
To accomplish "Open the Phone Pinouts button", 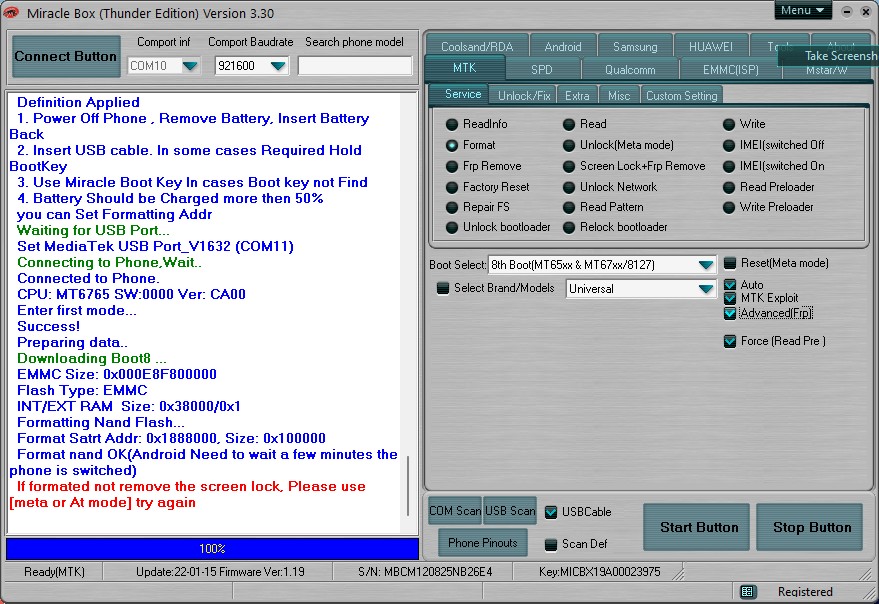I will point(483,543).
